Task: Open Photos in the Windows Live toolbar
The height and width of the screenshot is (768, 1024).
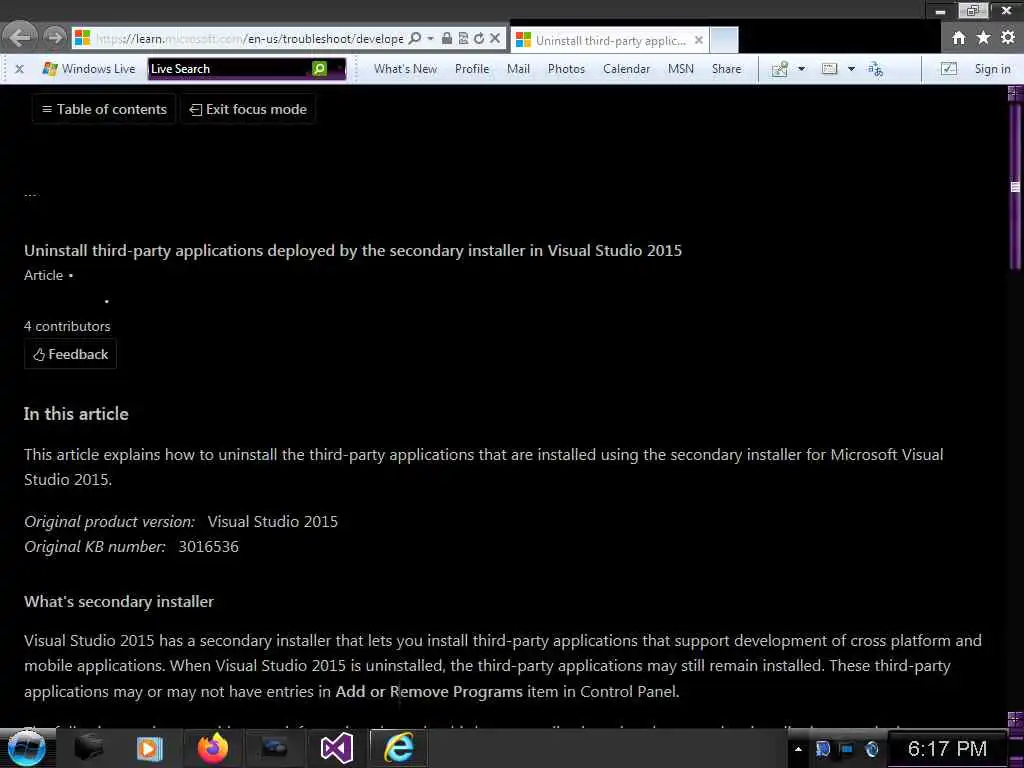Action: 566,69
